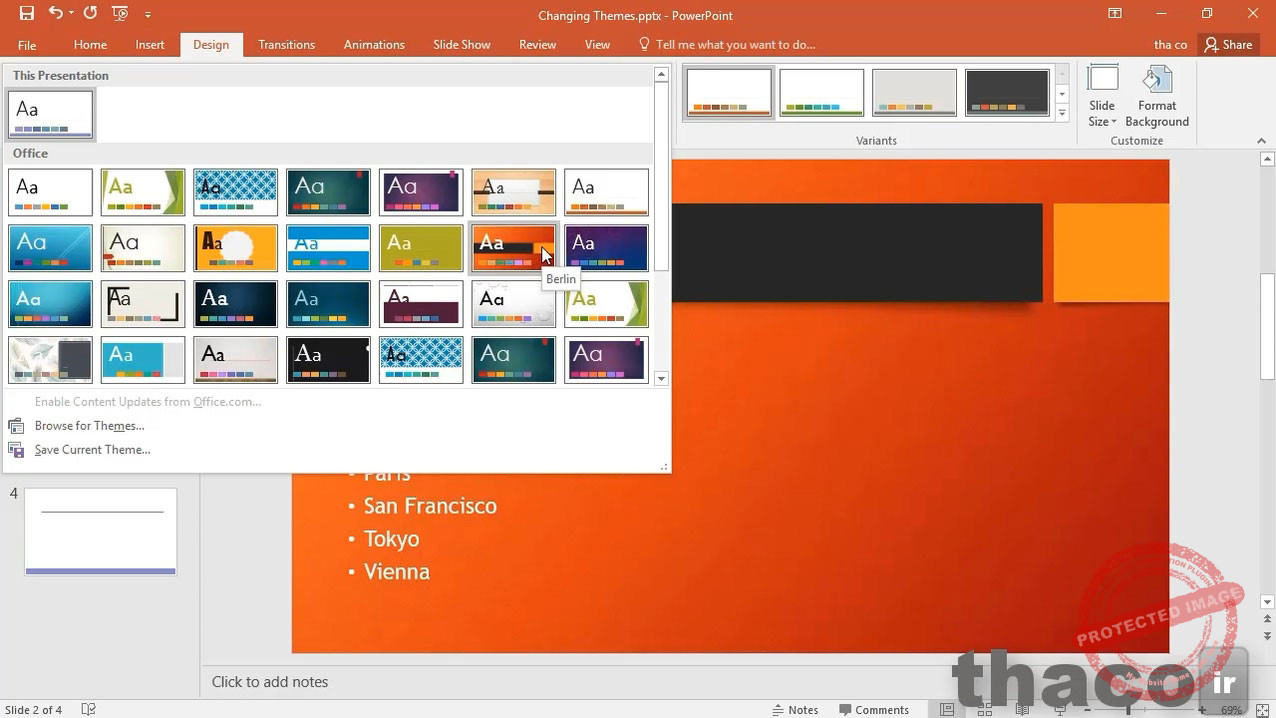This screenshot has height=718, width=1276.
Task: Switch to Normal view icon
Action: [947, 710]
